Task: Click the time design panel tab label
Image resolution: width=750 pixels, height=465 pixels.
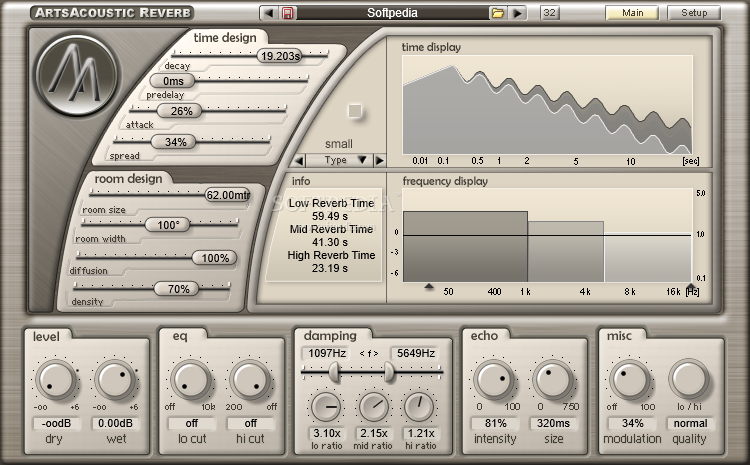Action: point(225,38)
